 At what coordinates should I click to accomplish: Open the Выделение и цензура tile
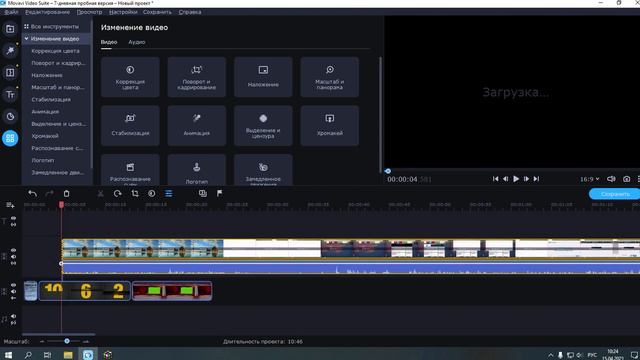(x=263, y=126)
